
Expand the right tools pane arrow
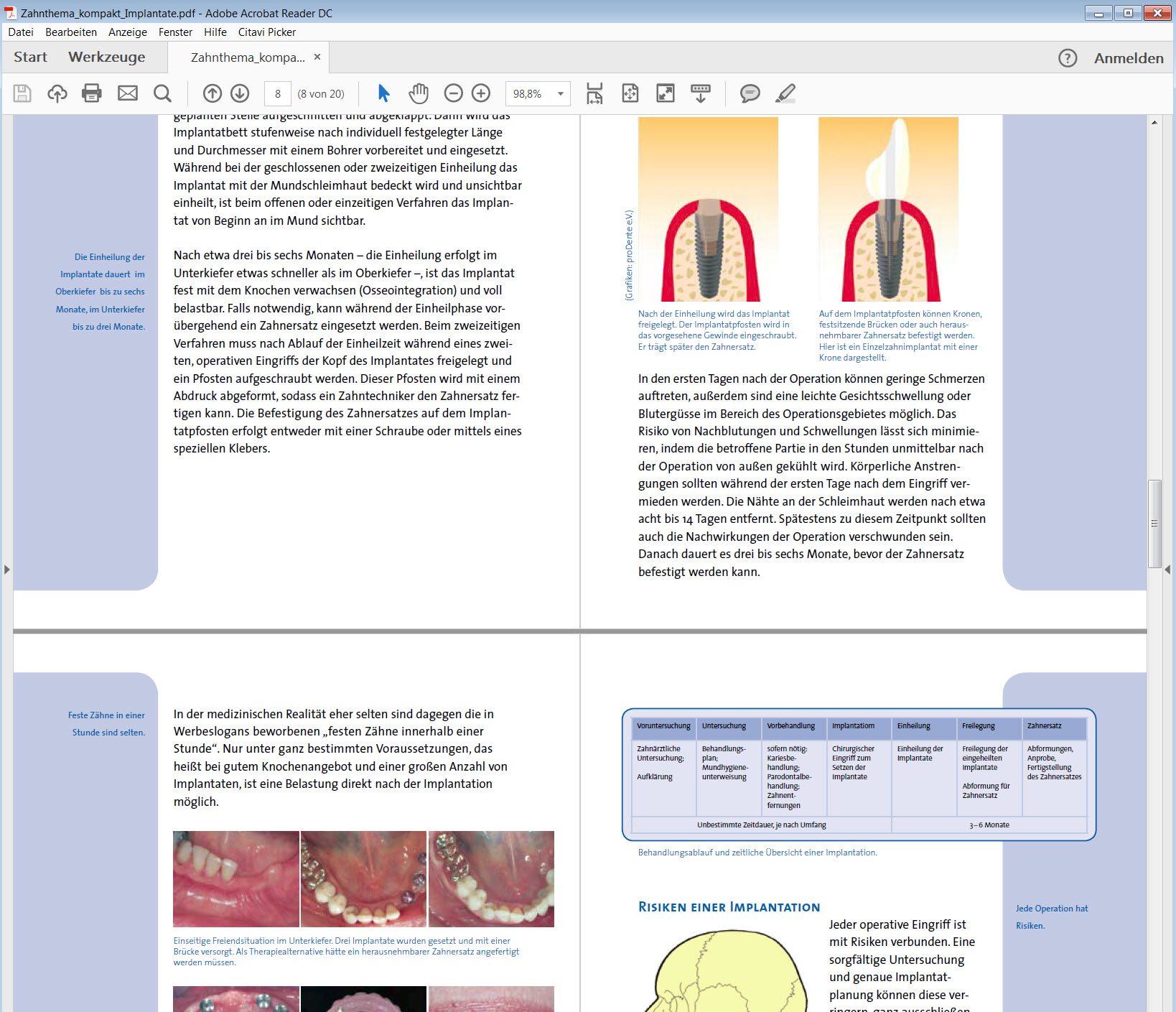tap(1168, 570)
